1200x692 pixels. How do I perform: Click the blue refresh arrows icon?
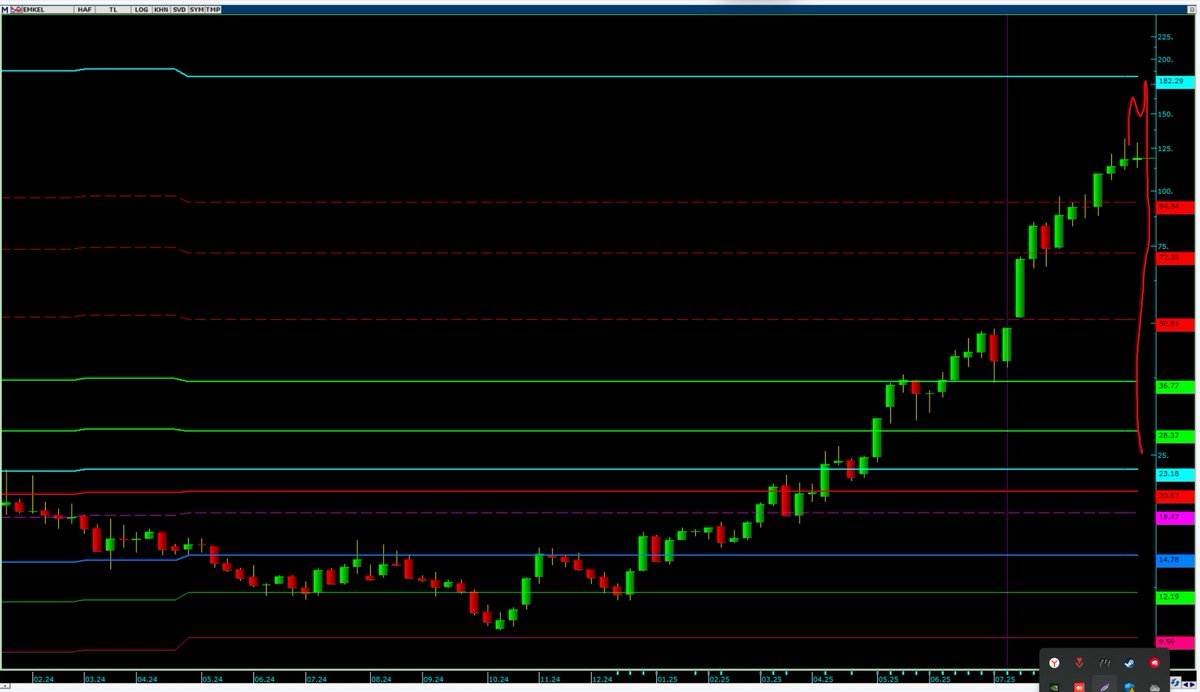point(1175,682)
